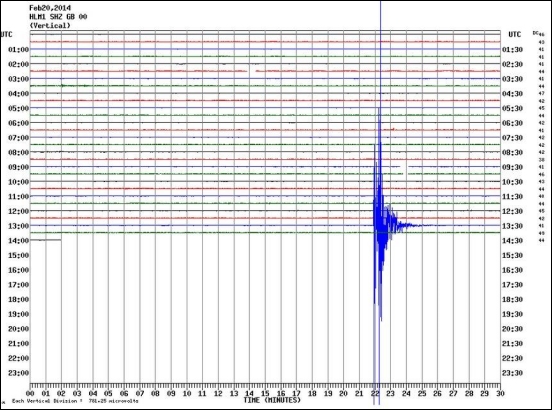552x410 pixels.
Task: Click the "14:00" hour label on left axis
Action: click(x=19, y=241)
